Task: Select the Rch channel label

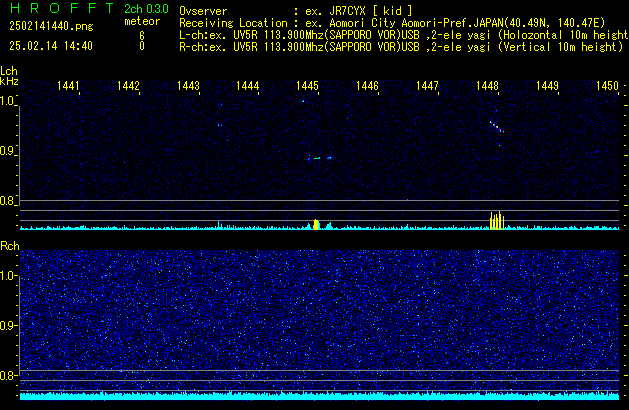Action: point(10,246)
